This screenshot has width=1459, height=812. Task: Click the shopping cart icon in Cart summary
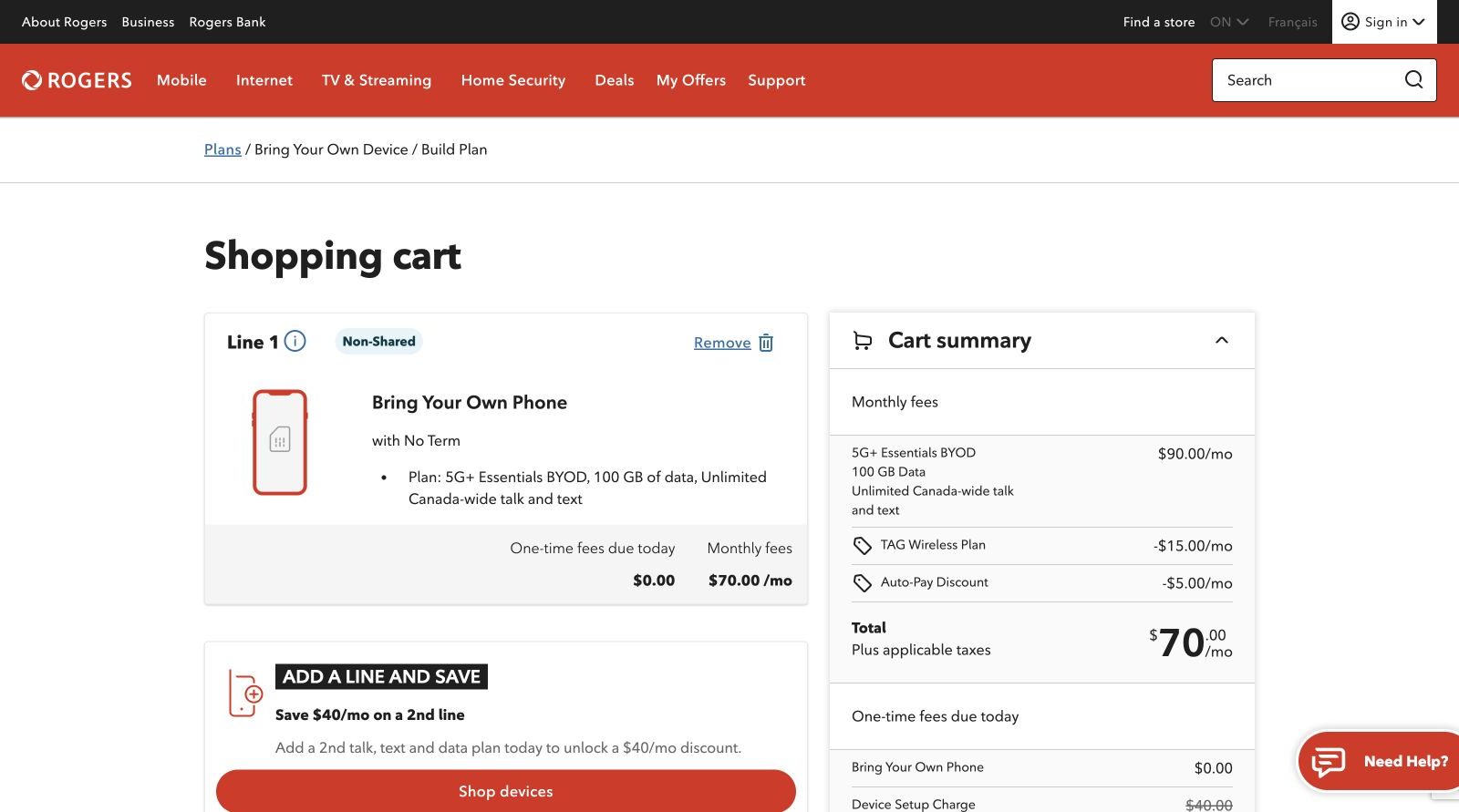coord(862,341)
